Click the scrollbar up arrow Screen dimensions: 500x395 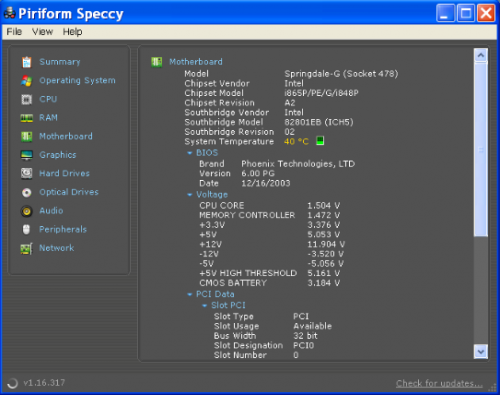481,55
